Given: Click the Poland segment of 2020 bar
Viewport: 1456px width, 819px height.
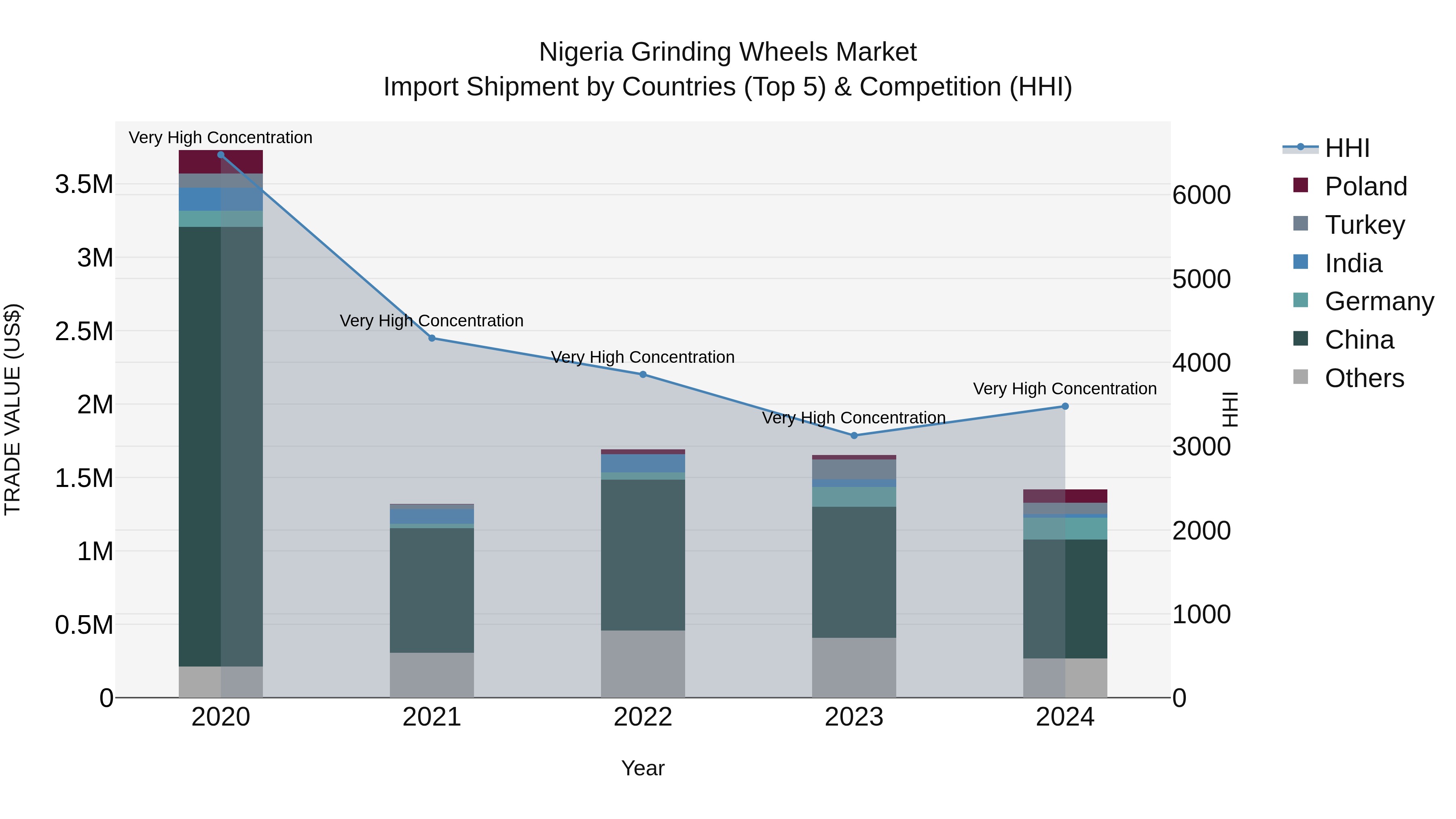Looking at the screenshot, I should point(221,162).
